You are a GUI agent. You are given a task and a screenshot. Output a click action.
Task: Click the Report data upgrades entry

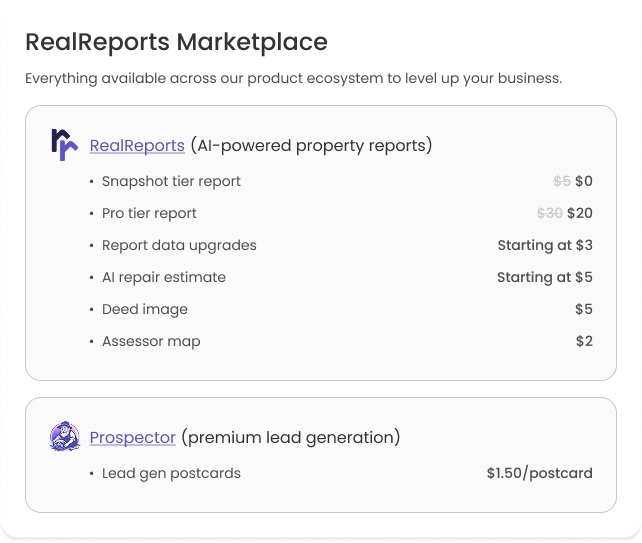pyautogui.click(x=179, y=245)
